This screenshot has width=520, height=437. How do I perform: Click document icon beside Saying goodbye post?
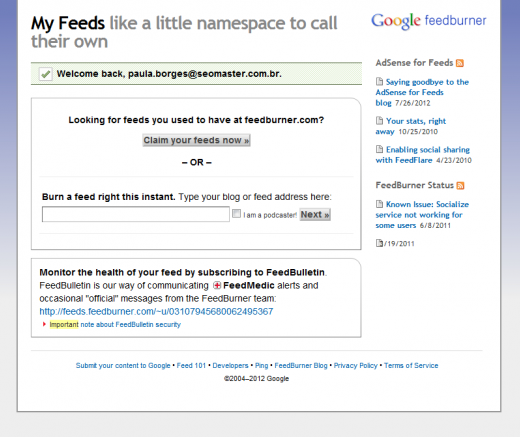coord(379,82)
